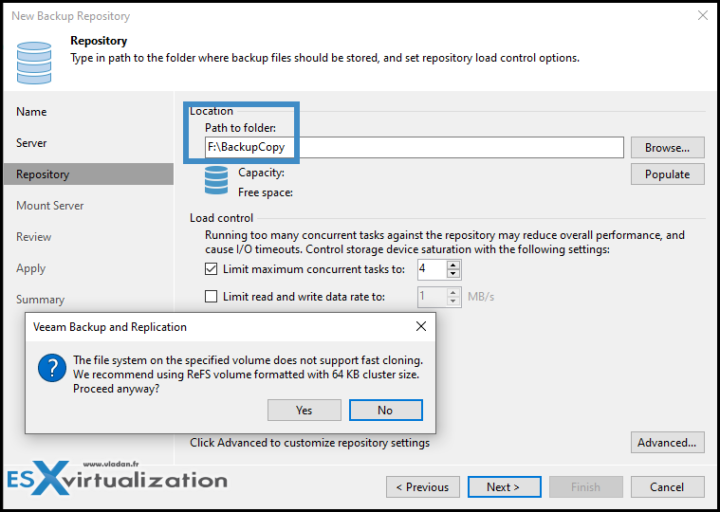Image resolution: width=720 pixels, height=512 pixels.
Task: Increase concurrent tasks with up arrow
Action: tap(453, 265)
